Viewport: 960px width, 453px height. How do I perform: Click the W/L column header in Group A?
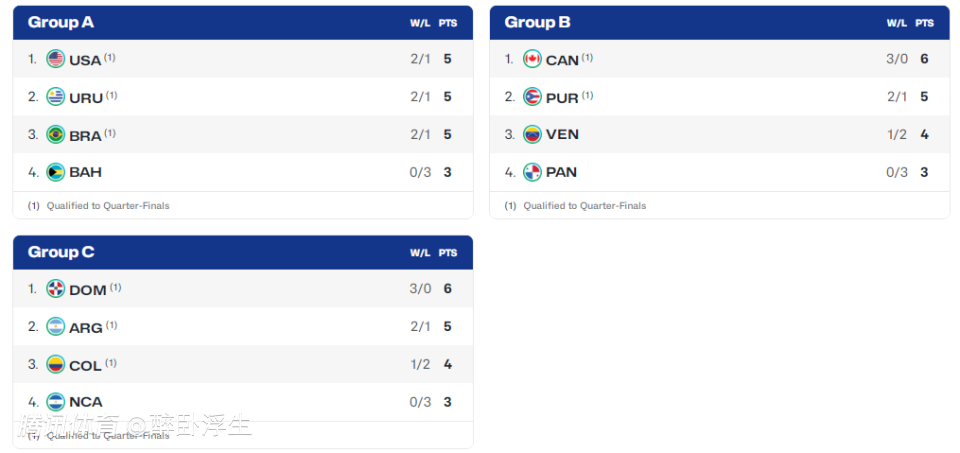point(419,23)
